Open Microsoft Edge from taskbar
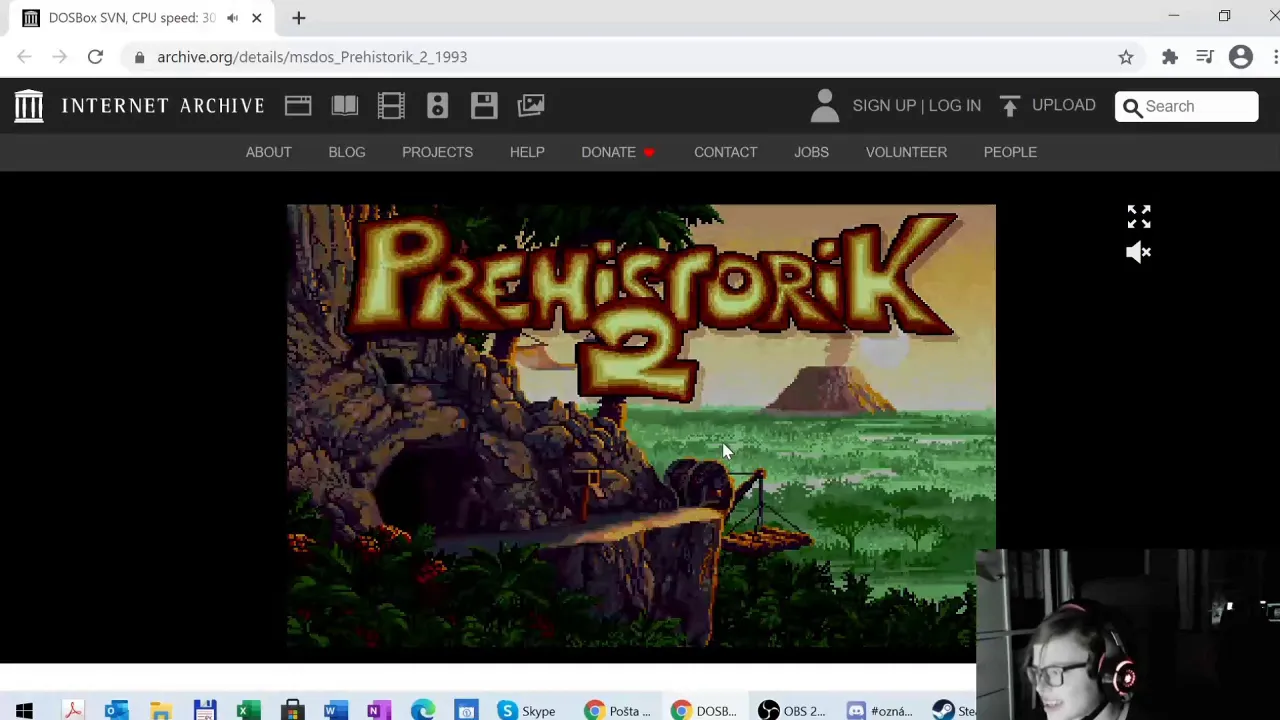 click(x=423, y=711)
